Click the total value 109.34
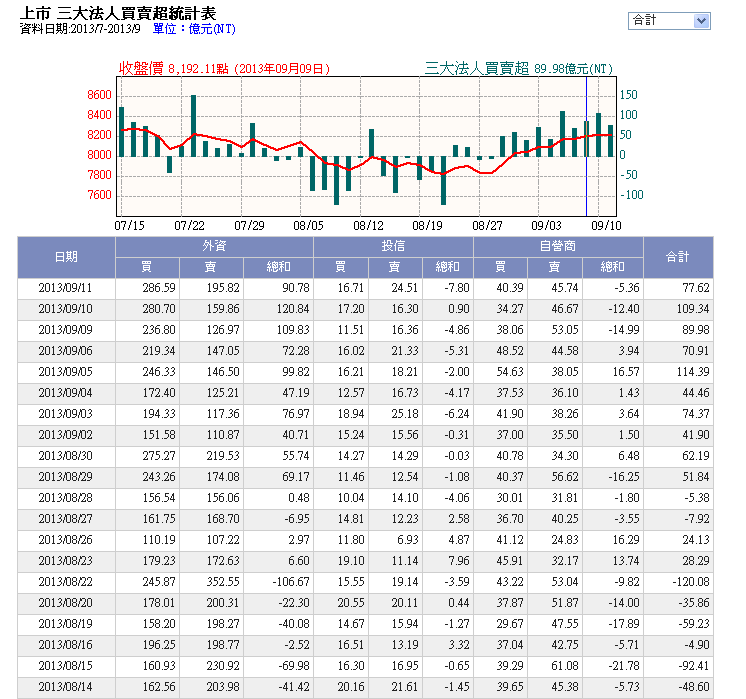The height and width of the screenshot is (699, 746). 693,309
